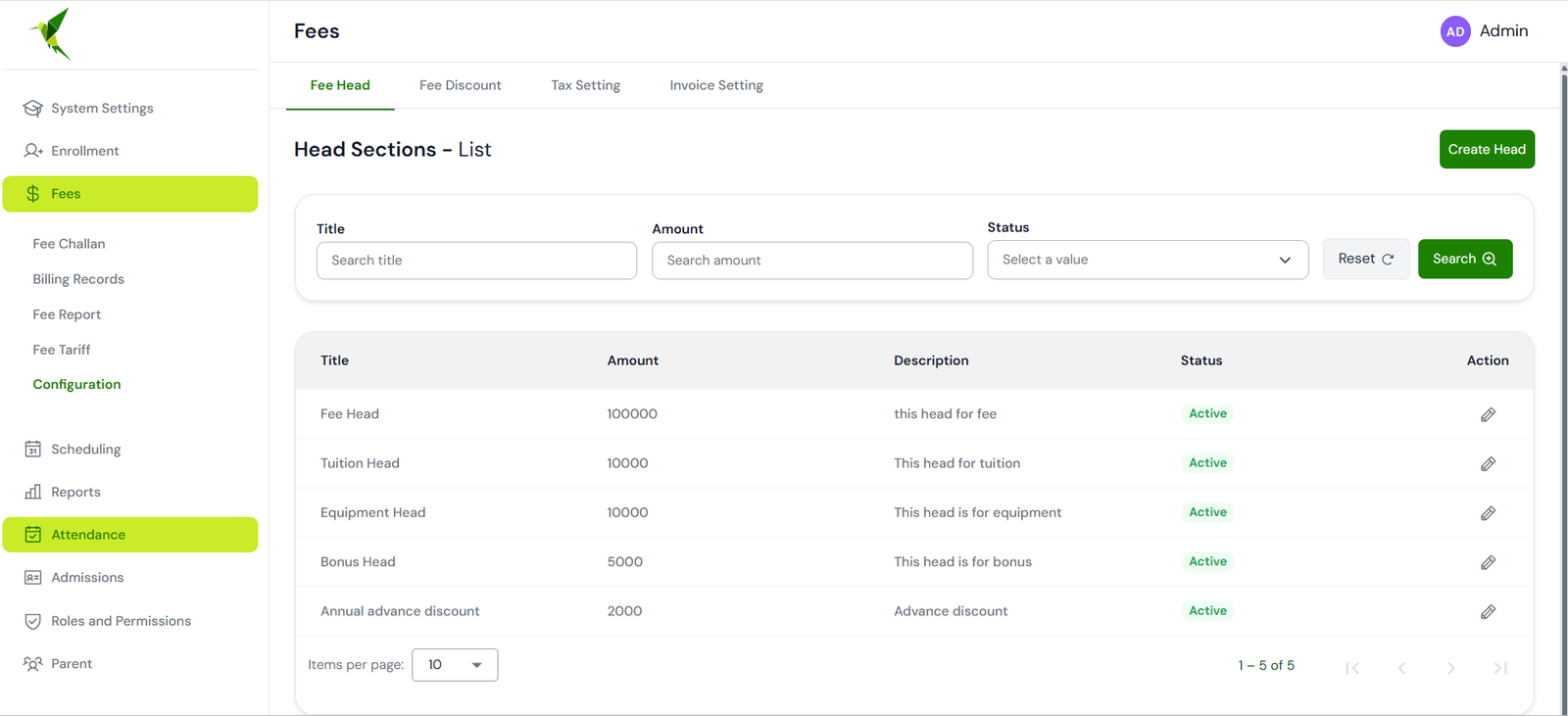Click the Create Head button

[x=1487, y=149]
